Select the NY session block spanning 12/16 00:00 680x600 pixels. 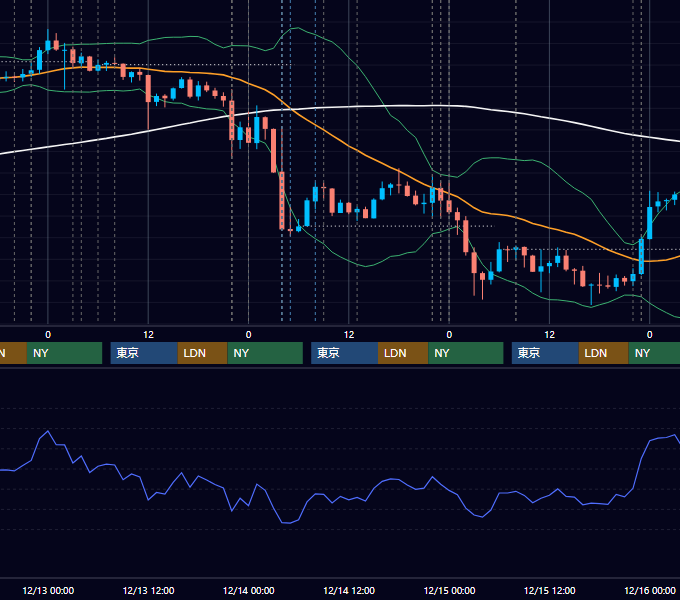pos(654,353)
